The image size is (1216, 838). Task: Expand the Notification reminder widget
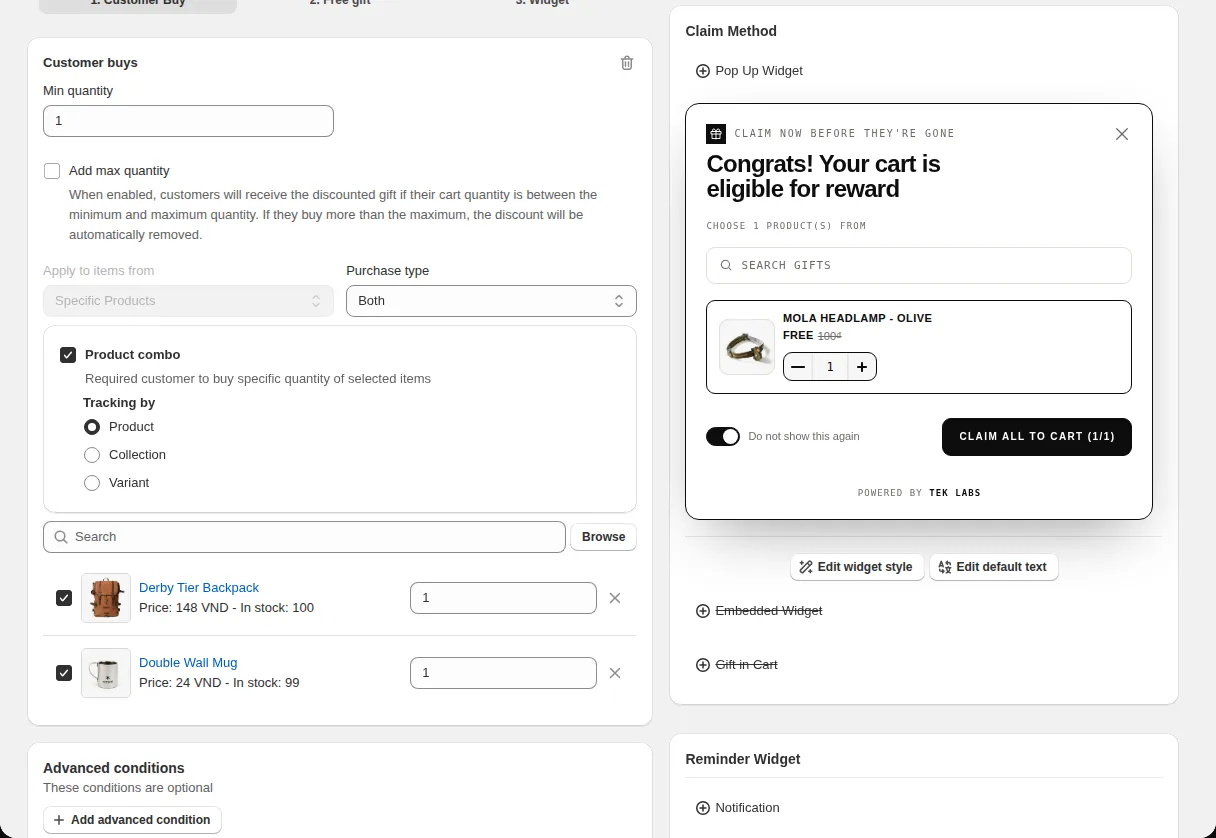738,808
